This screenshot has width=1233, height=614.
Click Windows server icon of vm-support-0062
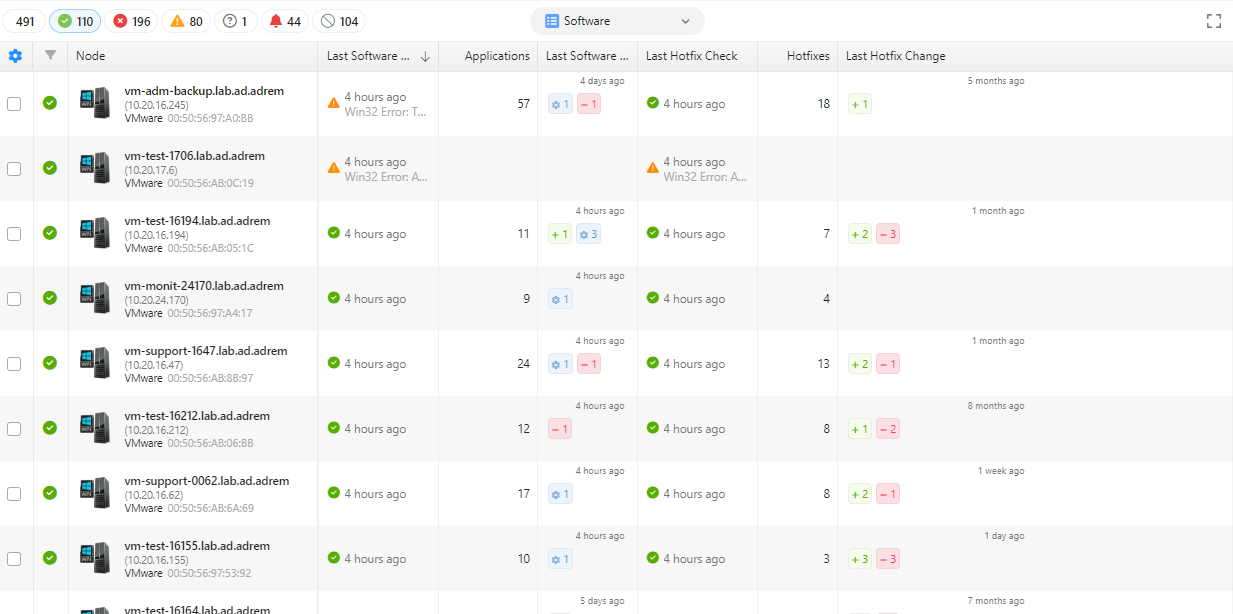(x=95, y=493)
